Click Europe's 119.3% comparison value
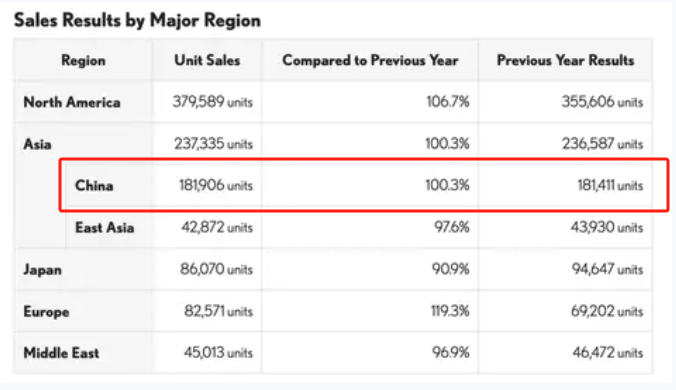The image size is (676, 390). coord(450,311)
